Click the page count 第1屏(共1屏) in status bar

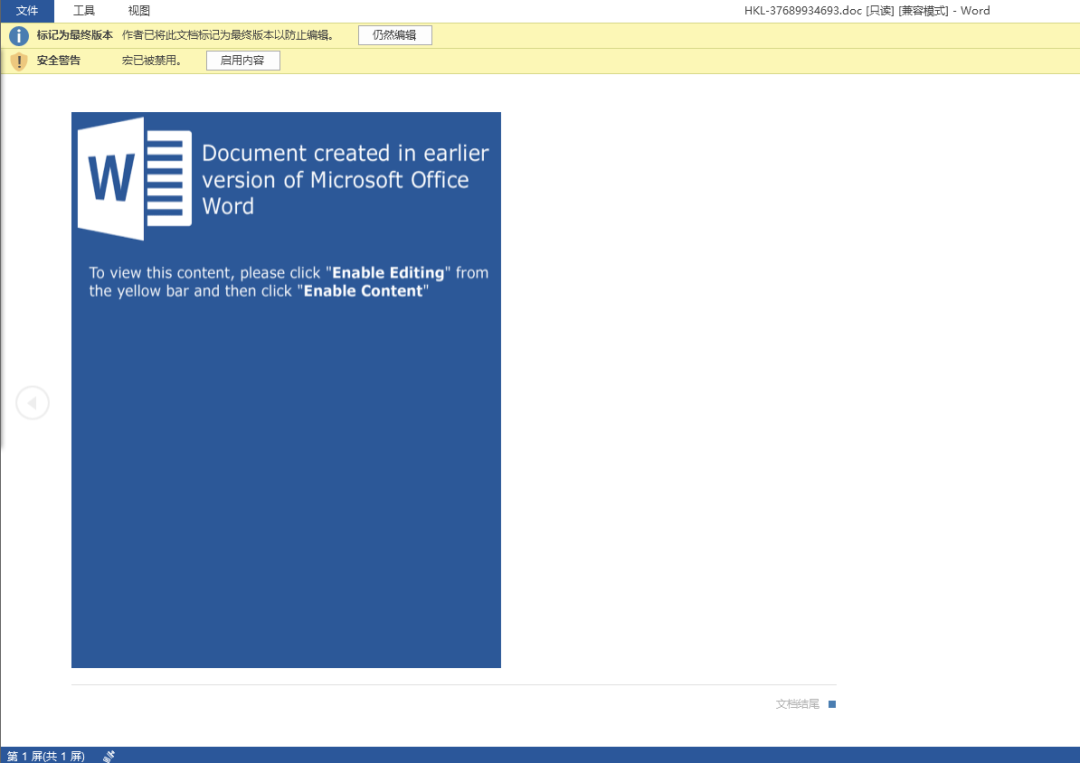click(x=45, y=756)
